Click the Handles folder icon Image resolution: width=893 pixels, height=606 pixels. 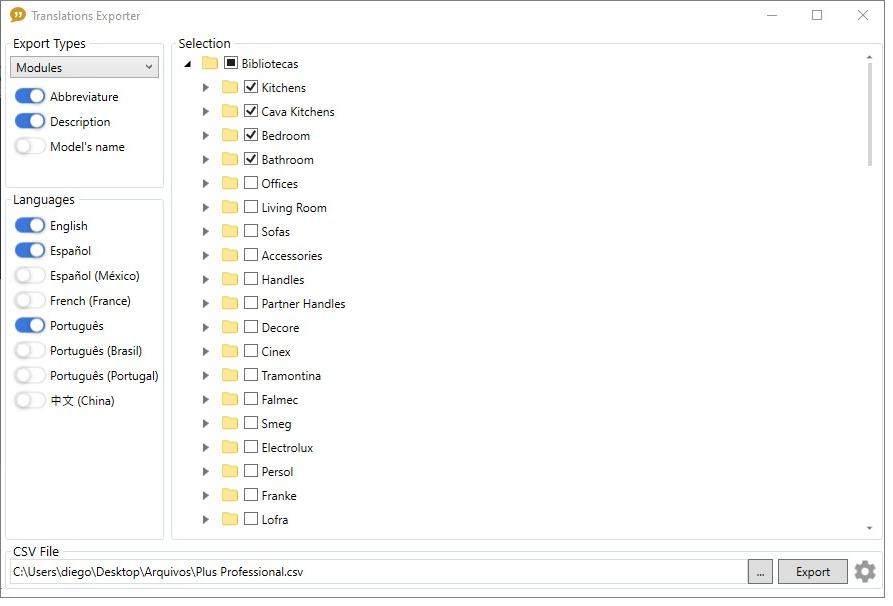click(231, 280)
